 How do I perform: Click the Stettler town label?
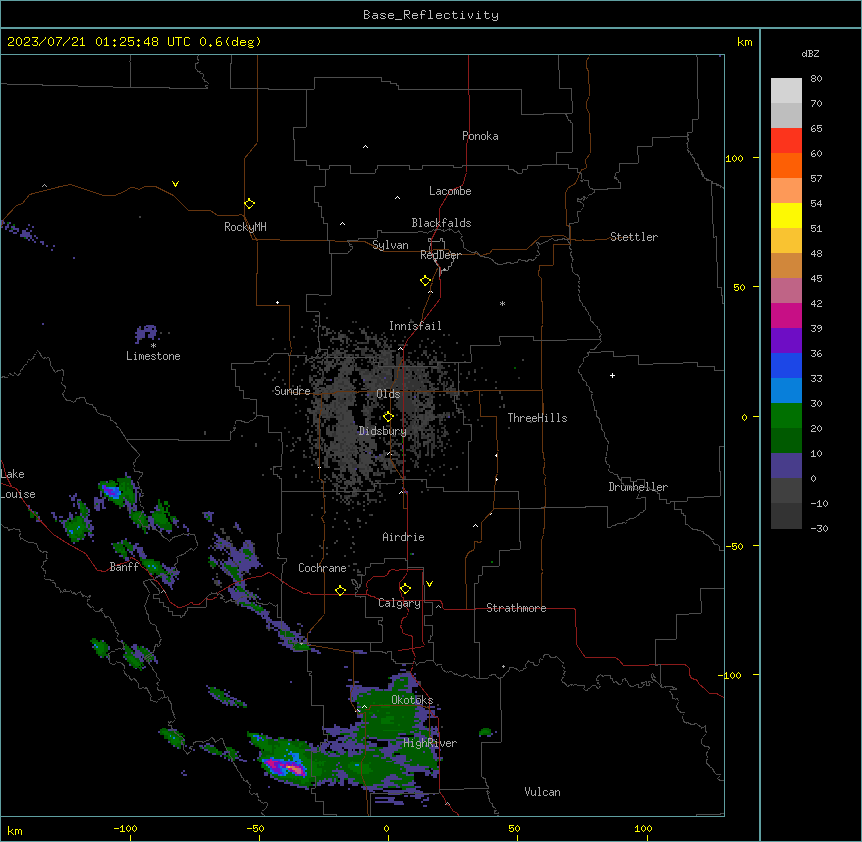click(634, 237)
